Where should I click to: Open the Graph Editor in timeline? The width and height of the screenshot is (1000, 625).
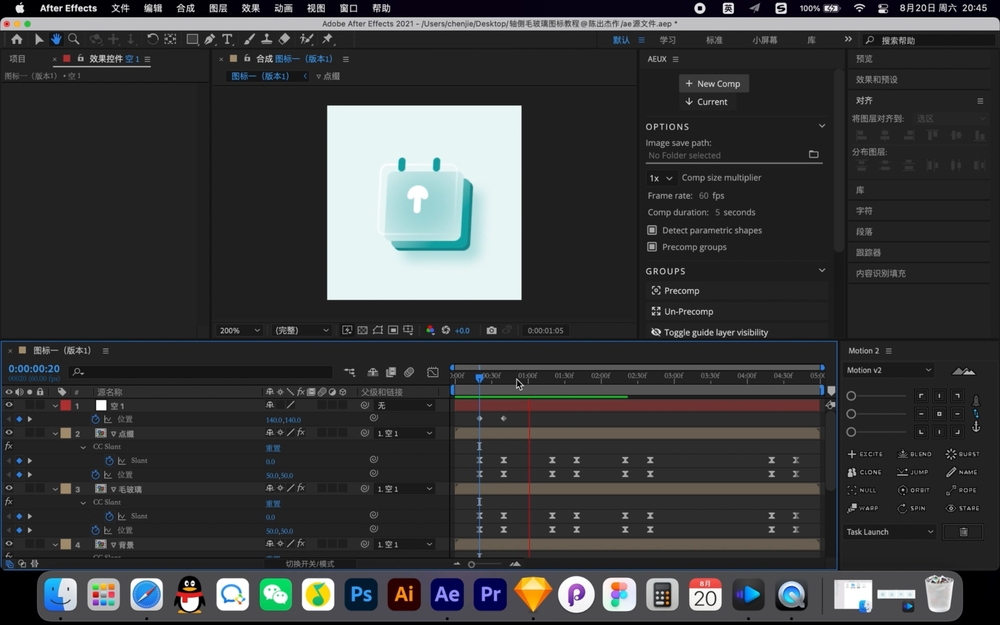coord(433,372)
